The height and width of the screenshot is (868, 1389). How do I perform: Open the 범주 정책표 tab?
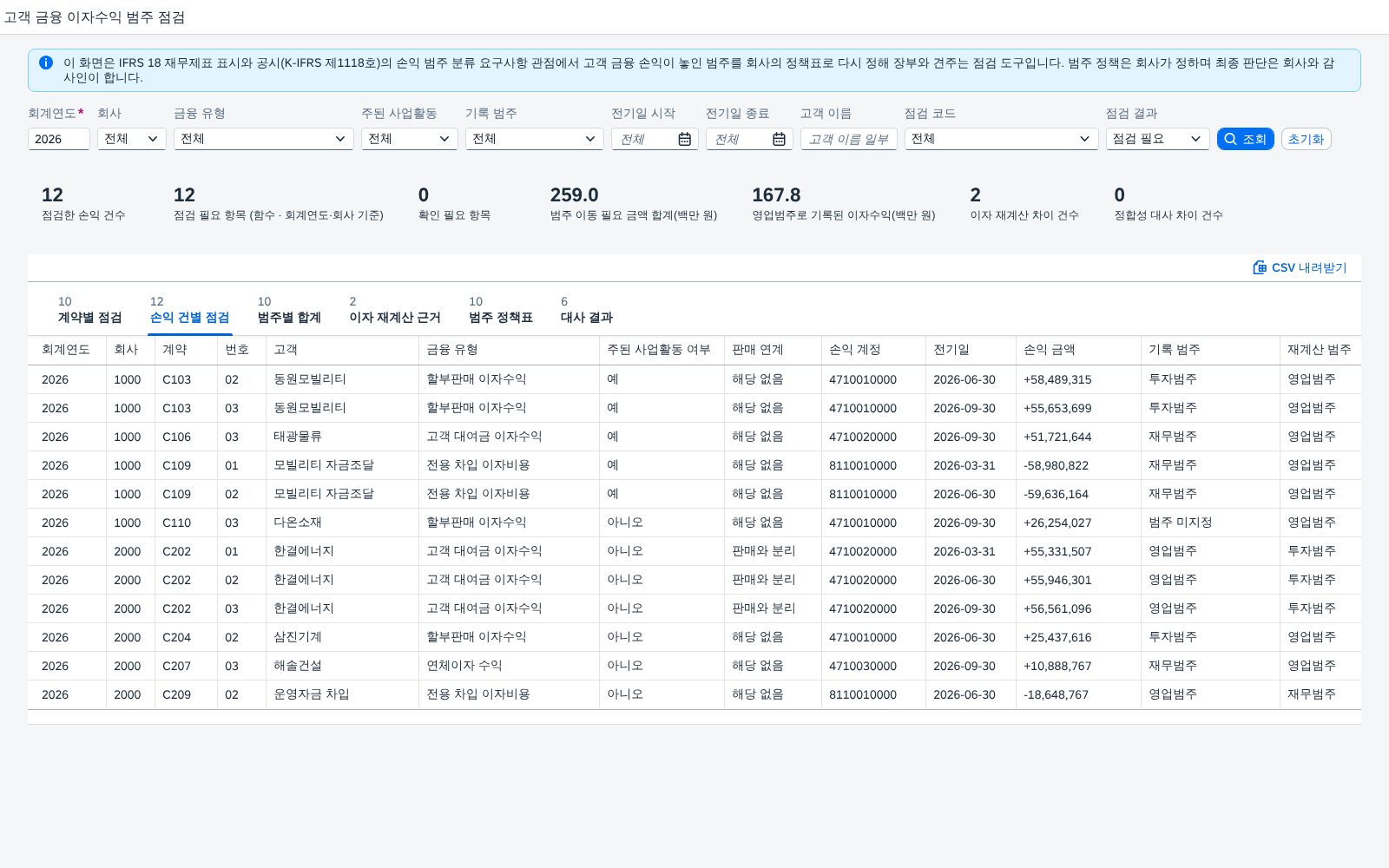pyautogui.click(x=501, y=311)
